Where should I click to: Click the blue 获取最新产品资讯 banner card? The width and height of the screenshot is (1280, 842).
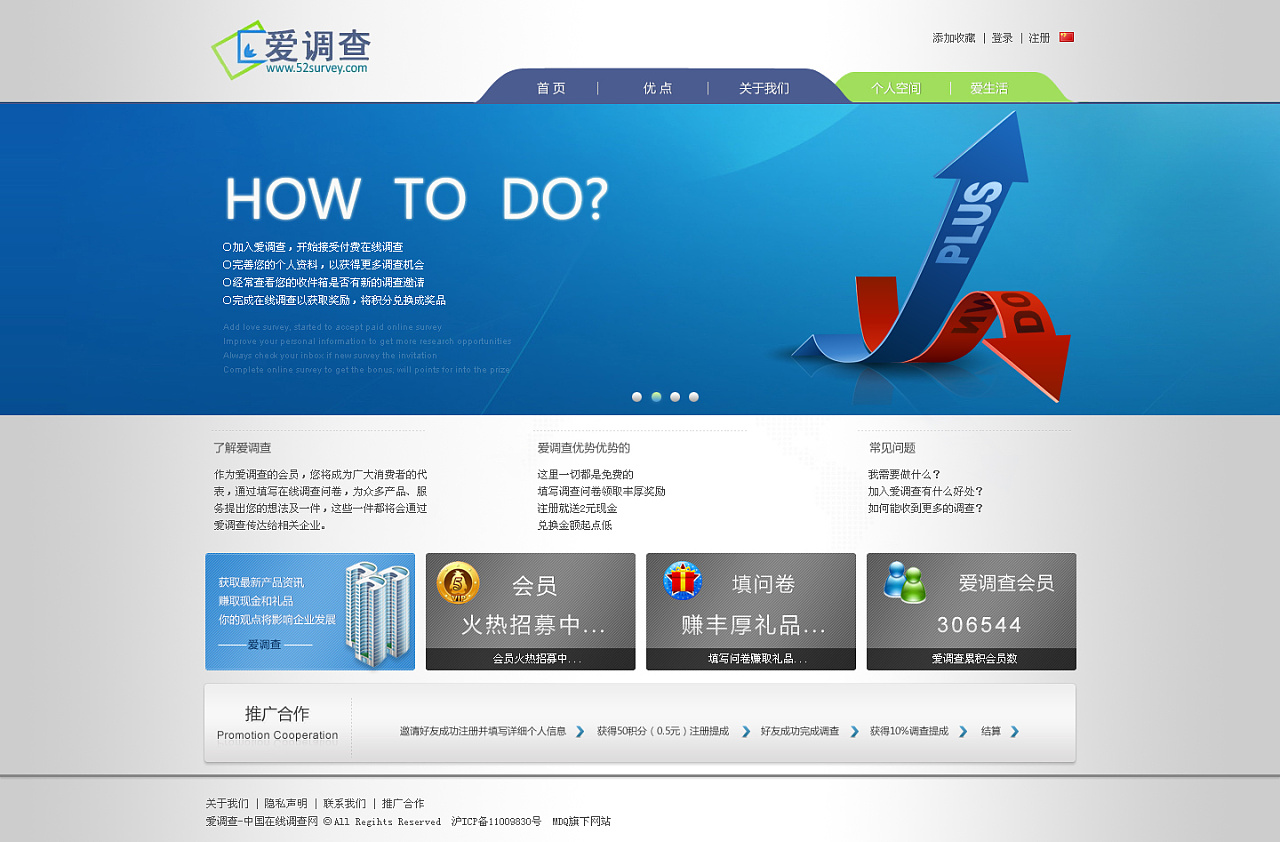(310, 611)
